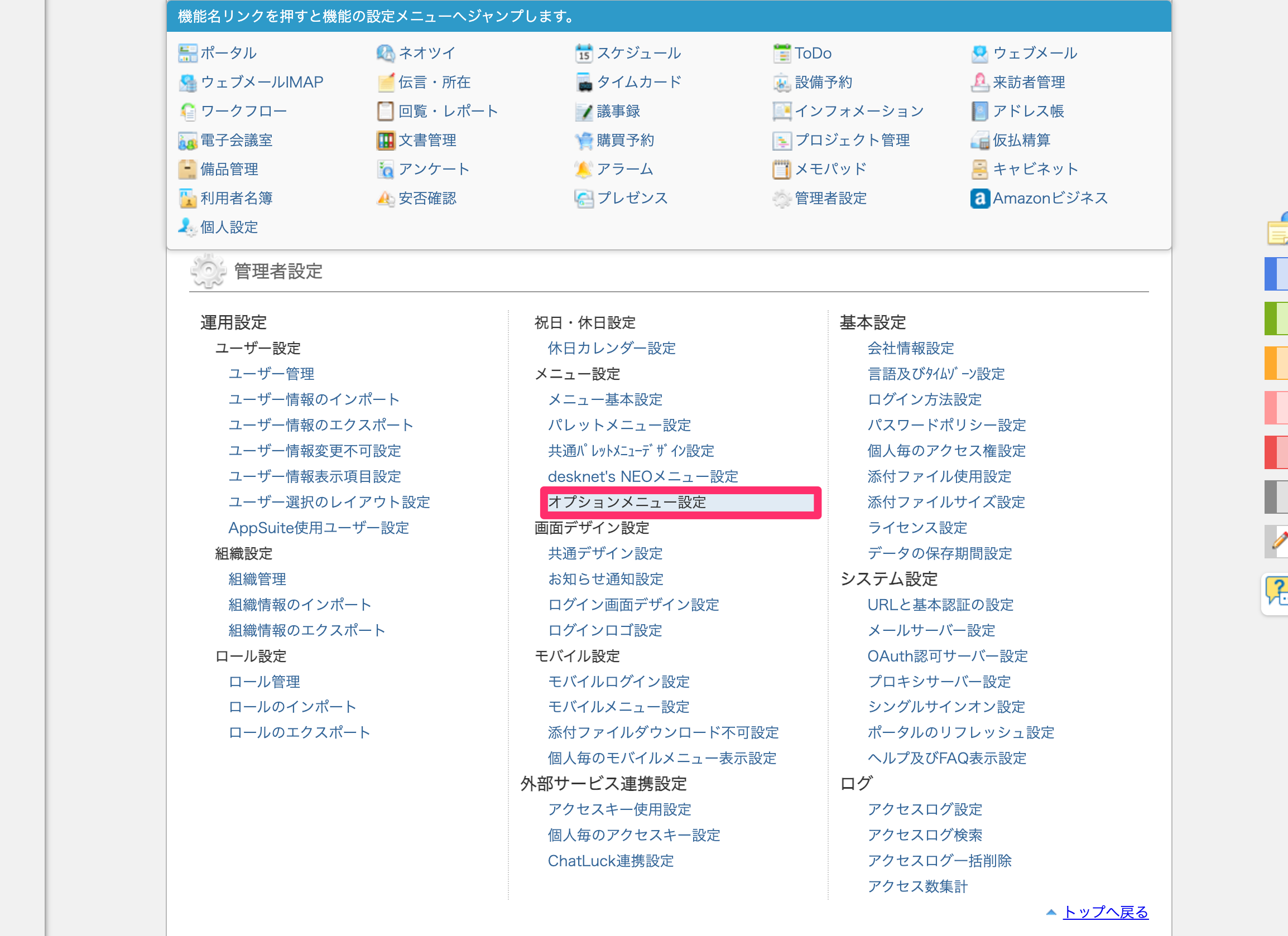Click the 仮払精算 icon
1288x936 pixels.
point(980,140)
